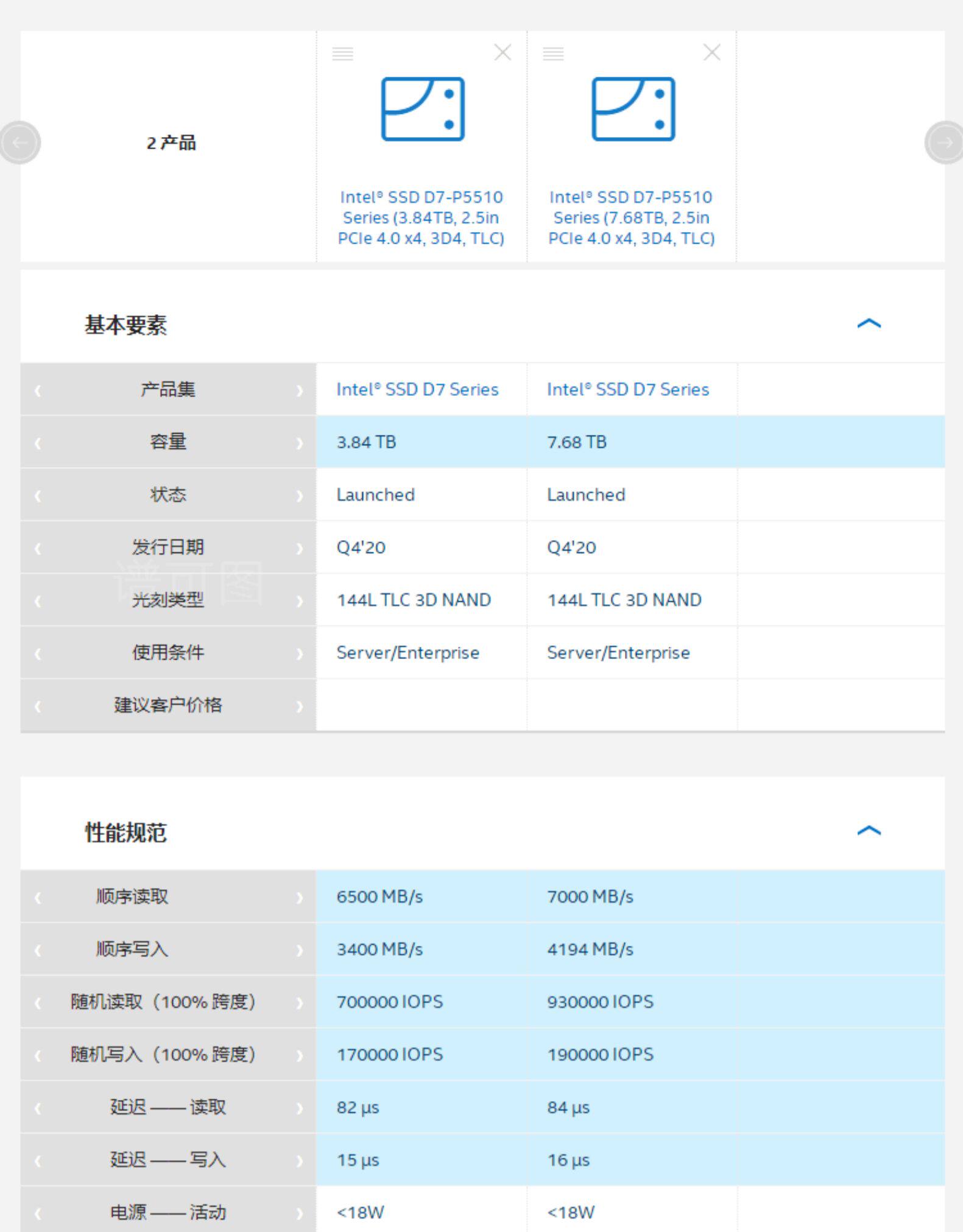Click the left arrow on 发行日期 row
Screen dimensions: 963x1232
(x=38, y=548)
